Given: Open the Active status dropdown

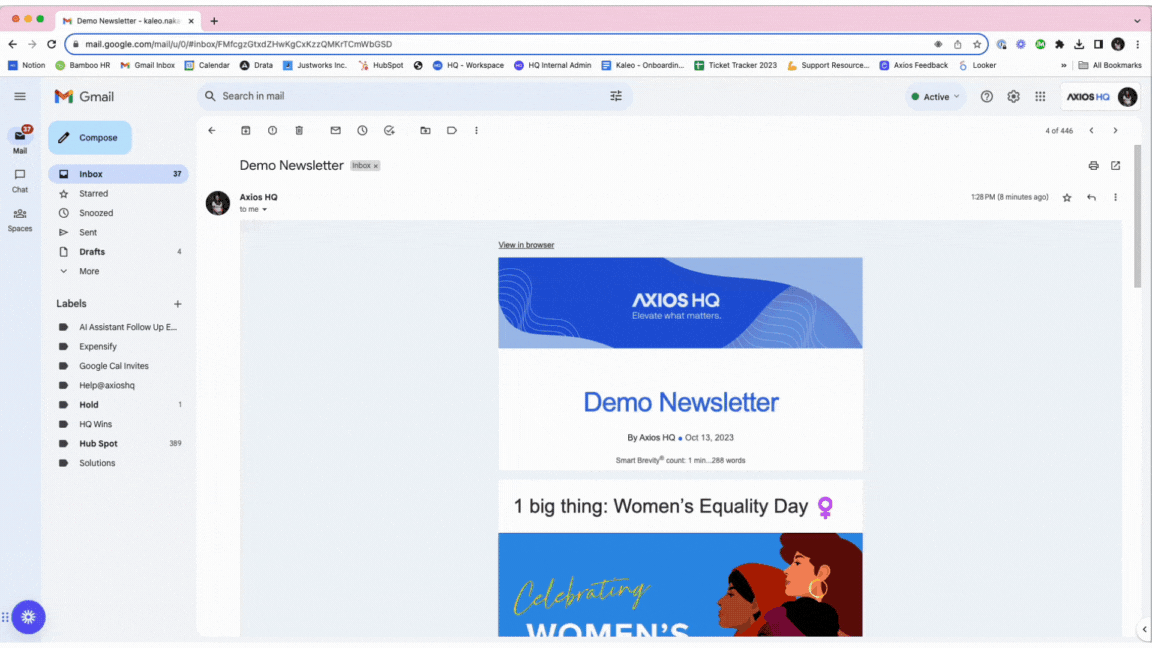Looking at the screenshot, I should (x=935, y=97).
